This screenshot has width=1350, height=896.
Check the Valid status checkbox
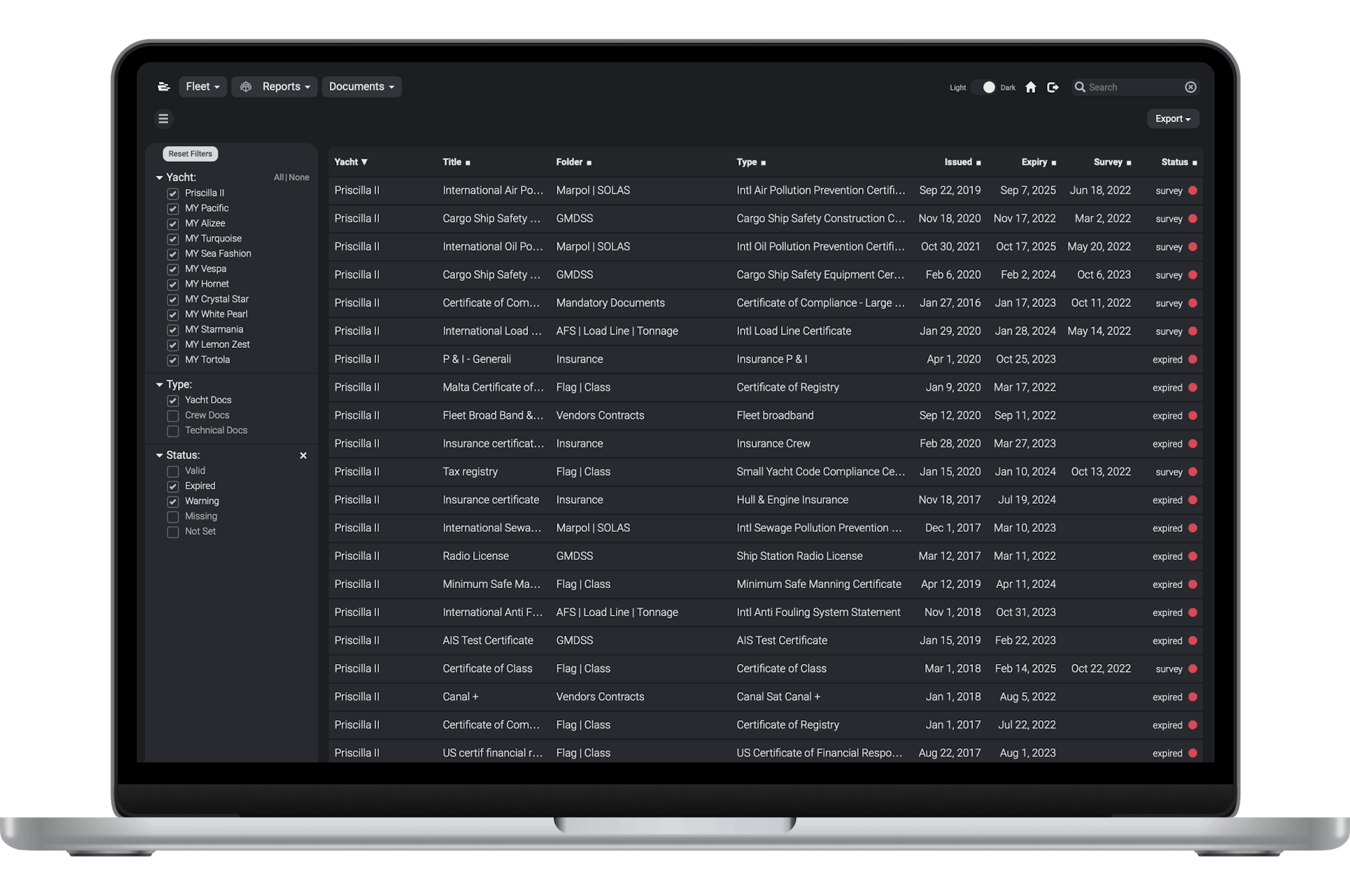[x=173, y=472]
